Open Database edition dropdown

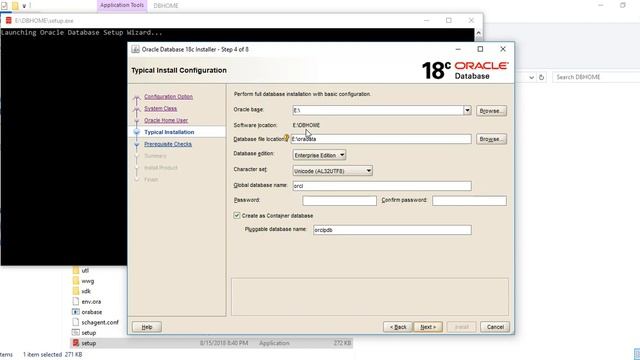pos(319,155)
